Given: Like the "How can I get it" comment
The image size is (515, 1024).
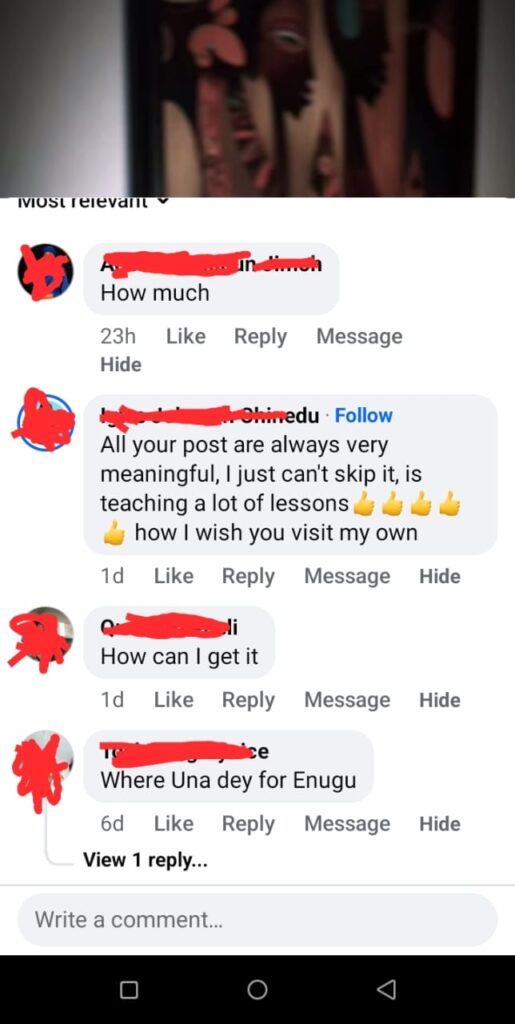Looking at the screenshot, I should [x=174, y=699].
